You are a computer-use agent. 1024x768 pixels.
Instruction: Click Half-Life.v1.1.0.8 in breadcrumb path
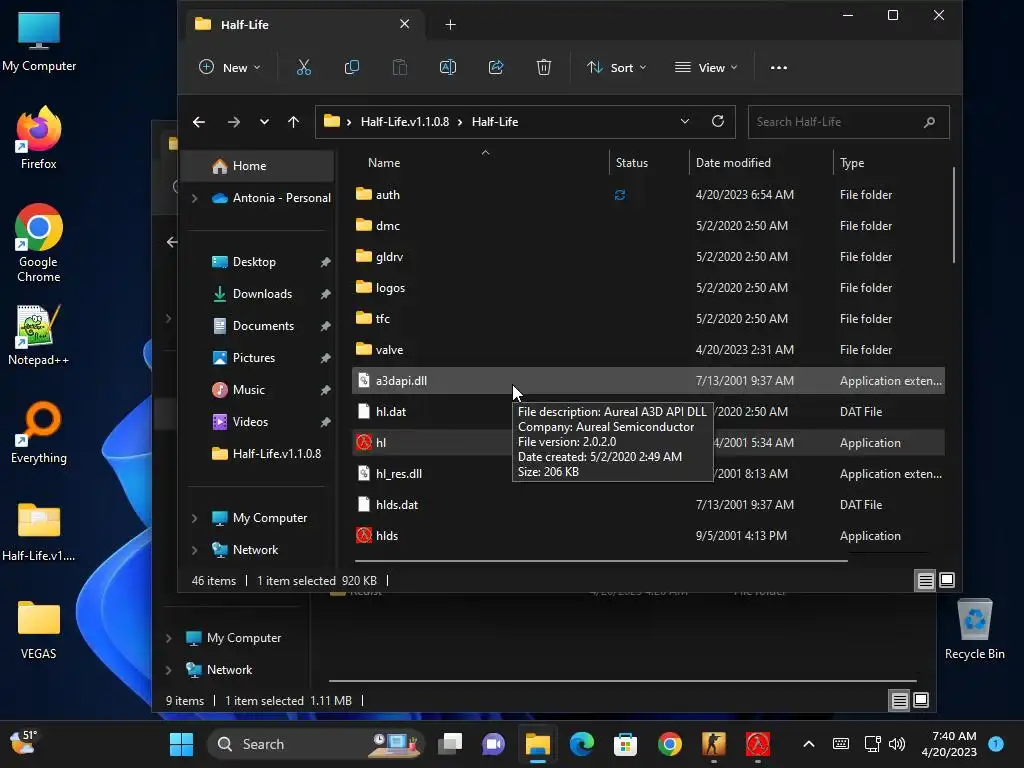pos(405,121)
